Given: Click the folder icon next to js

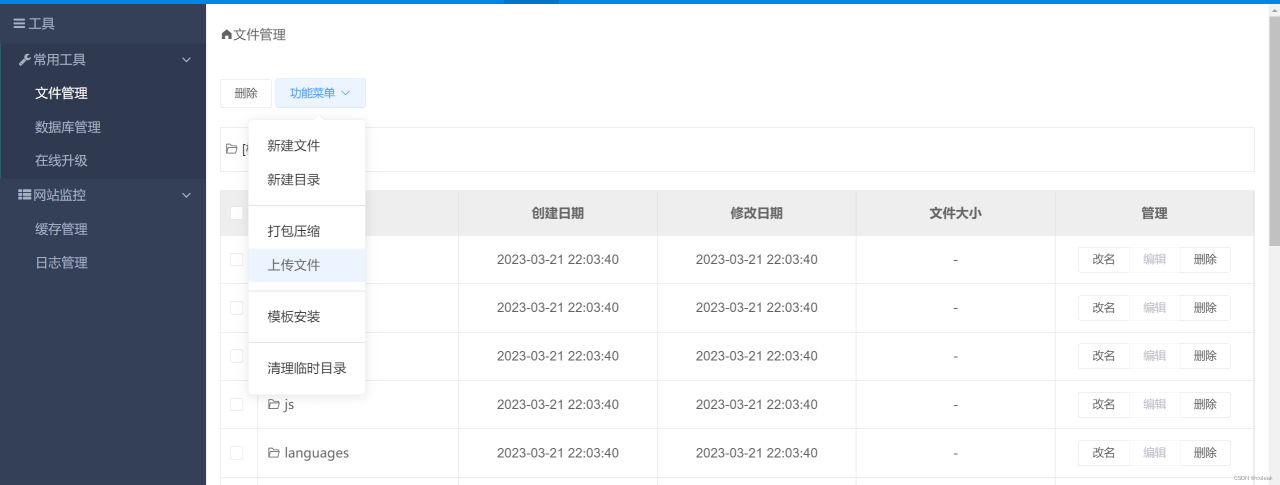Looking at the screenshot, I should [x=273, y=405].
